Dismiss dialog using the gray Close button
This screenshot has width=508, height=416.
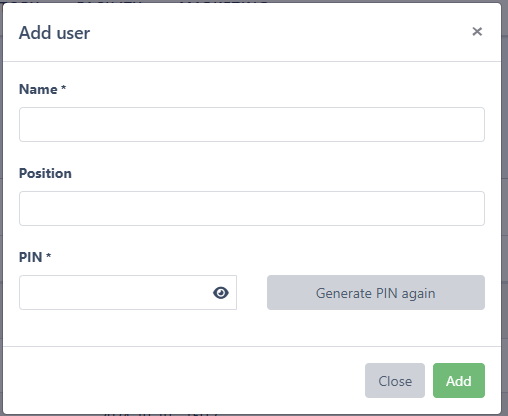(x=395, y=380)
